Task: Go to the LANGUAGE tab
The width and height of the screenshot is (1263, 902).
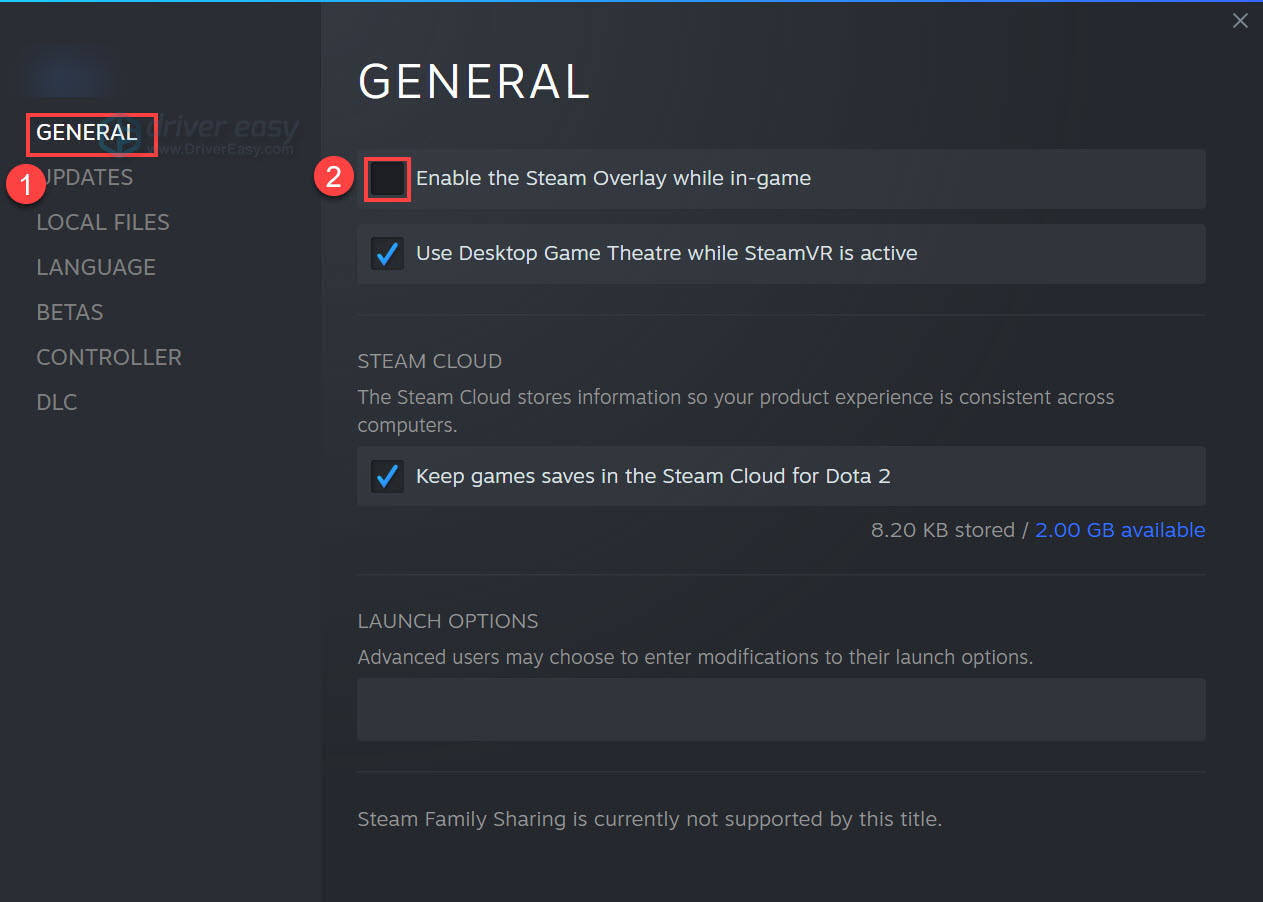Action: click(96, 267)
